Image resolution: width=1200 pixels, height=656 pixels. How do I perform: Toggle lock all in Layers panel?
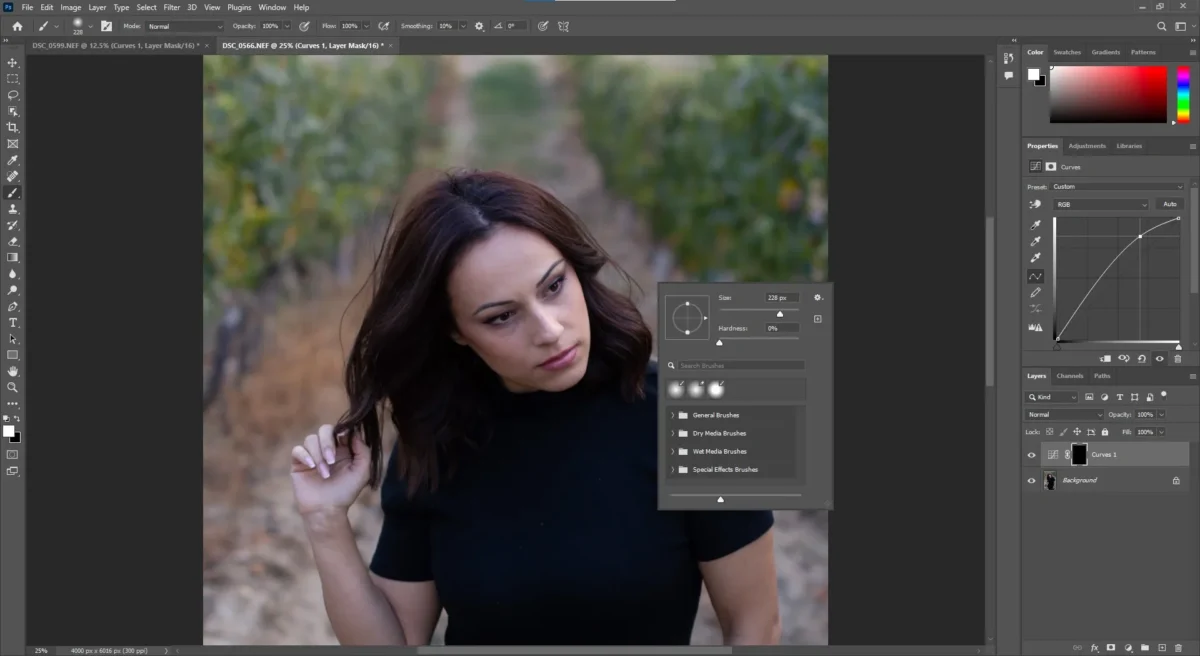click(1105, 432)
